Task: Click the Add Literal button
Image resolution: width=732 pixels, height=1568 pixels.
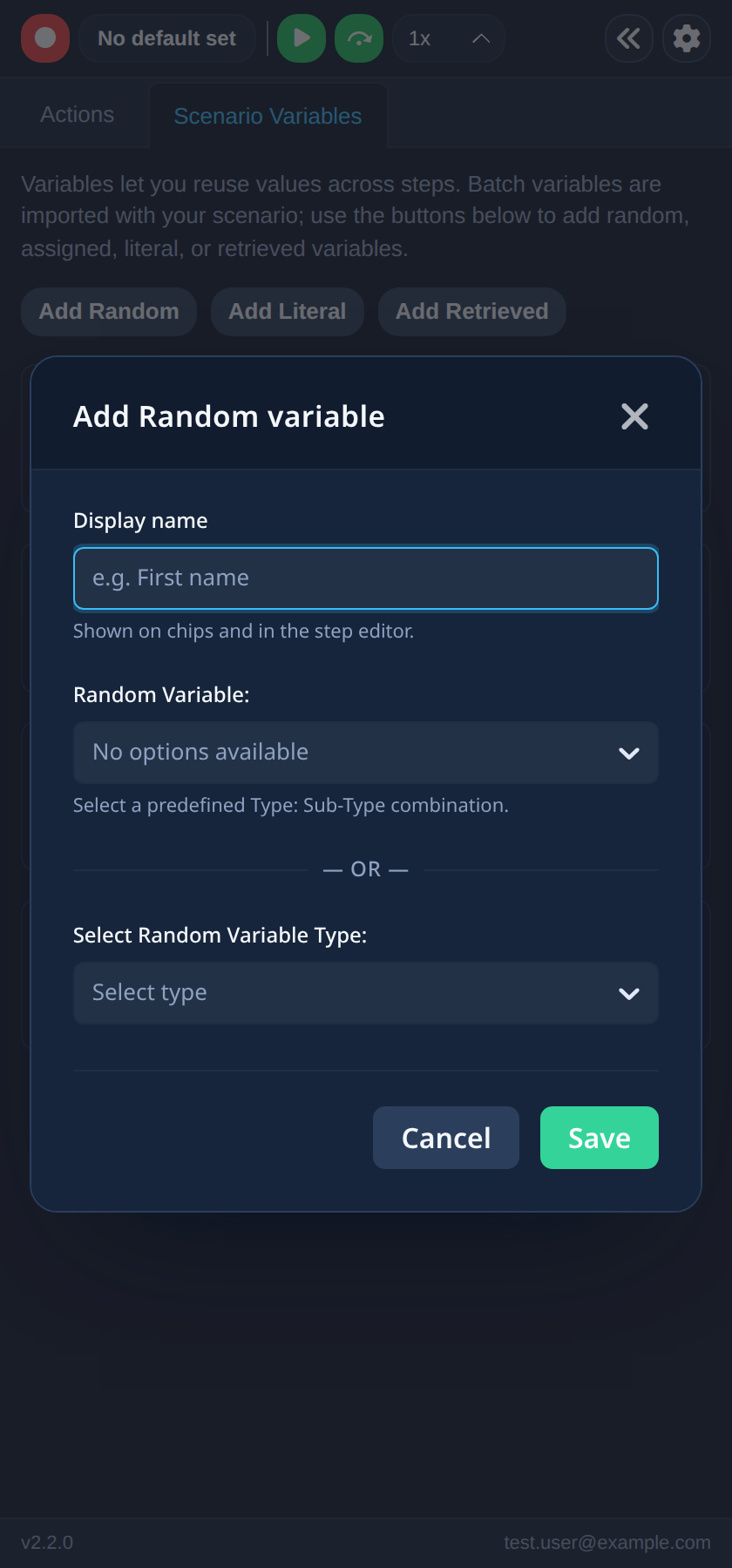Action: pyautogui.click(x=288, y=312)
